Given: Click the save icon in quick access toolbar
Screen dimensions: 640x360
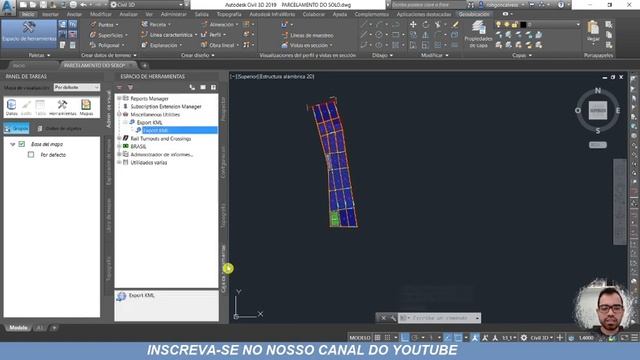Looking at the screenshot, I should coord(43,4).
